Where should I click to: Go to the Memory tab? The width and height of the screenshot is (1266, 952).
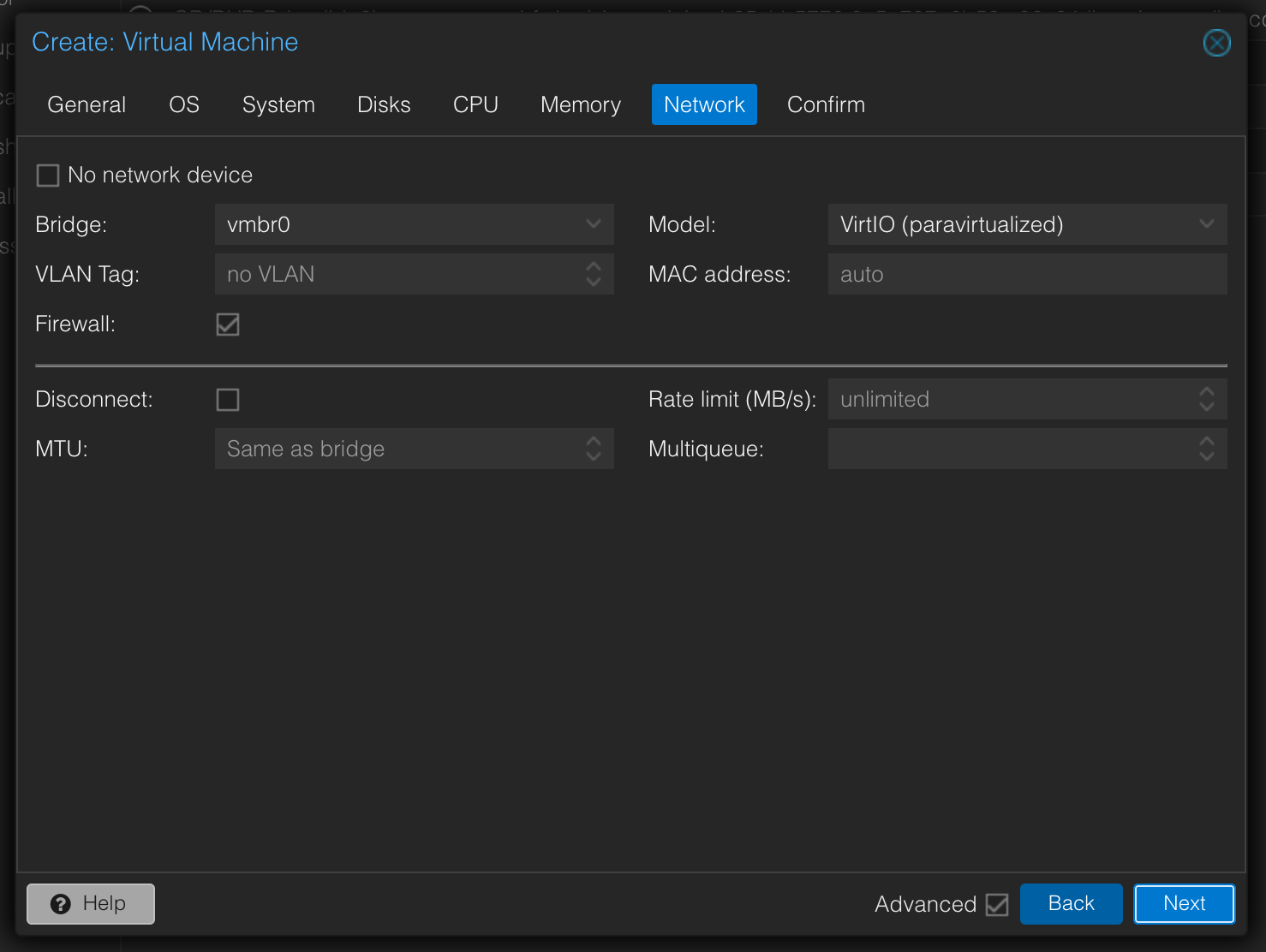coord(580,104)
